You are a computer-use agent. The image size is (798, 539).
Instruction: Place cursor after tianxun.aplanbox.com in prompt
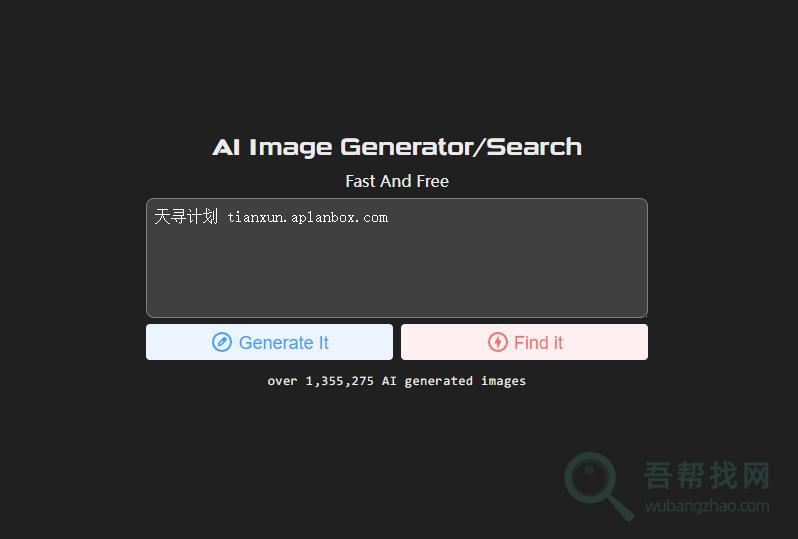click(389, 217)
